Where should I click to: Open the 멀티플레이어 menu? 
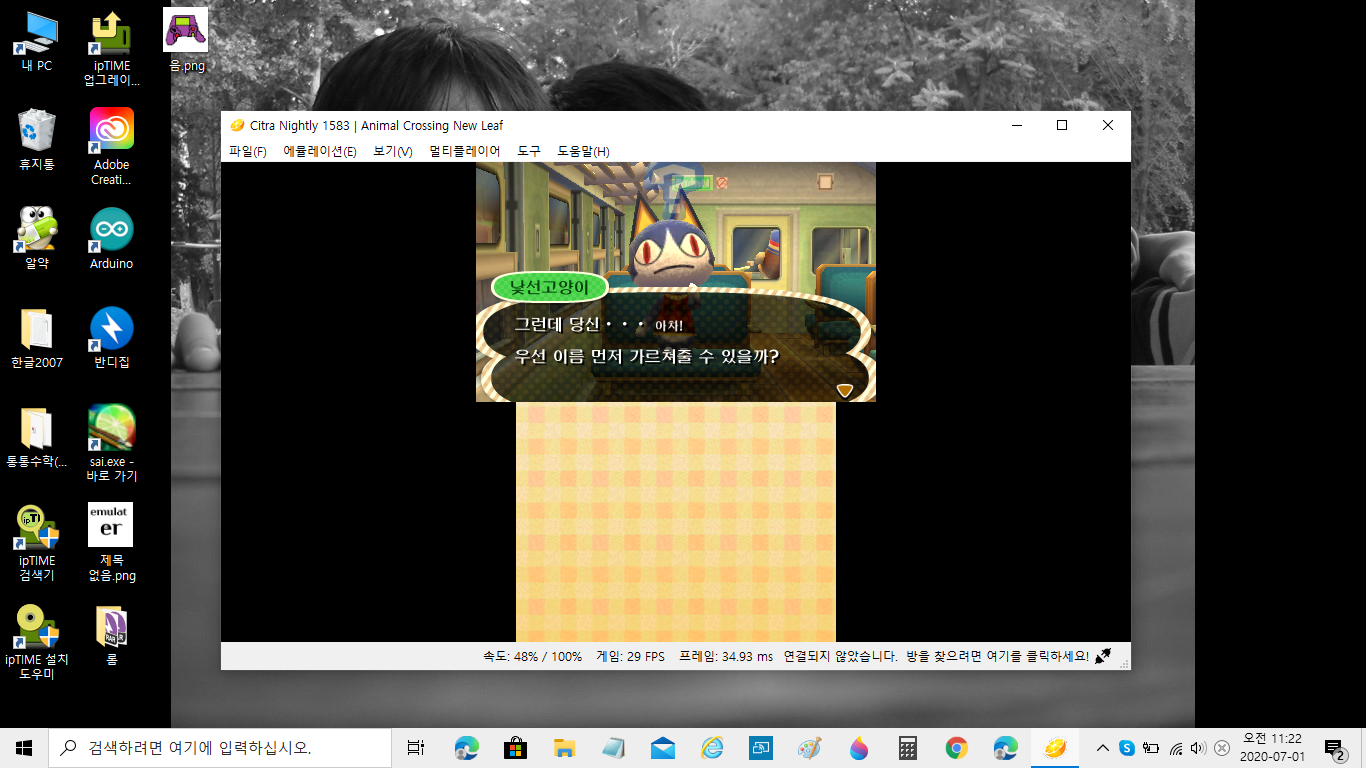click(x=465, y=151)
